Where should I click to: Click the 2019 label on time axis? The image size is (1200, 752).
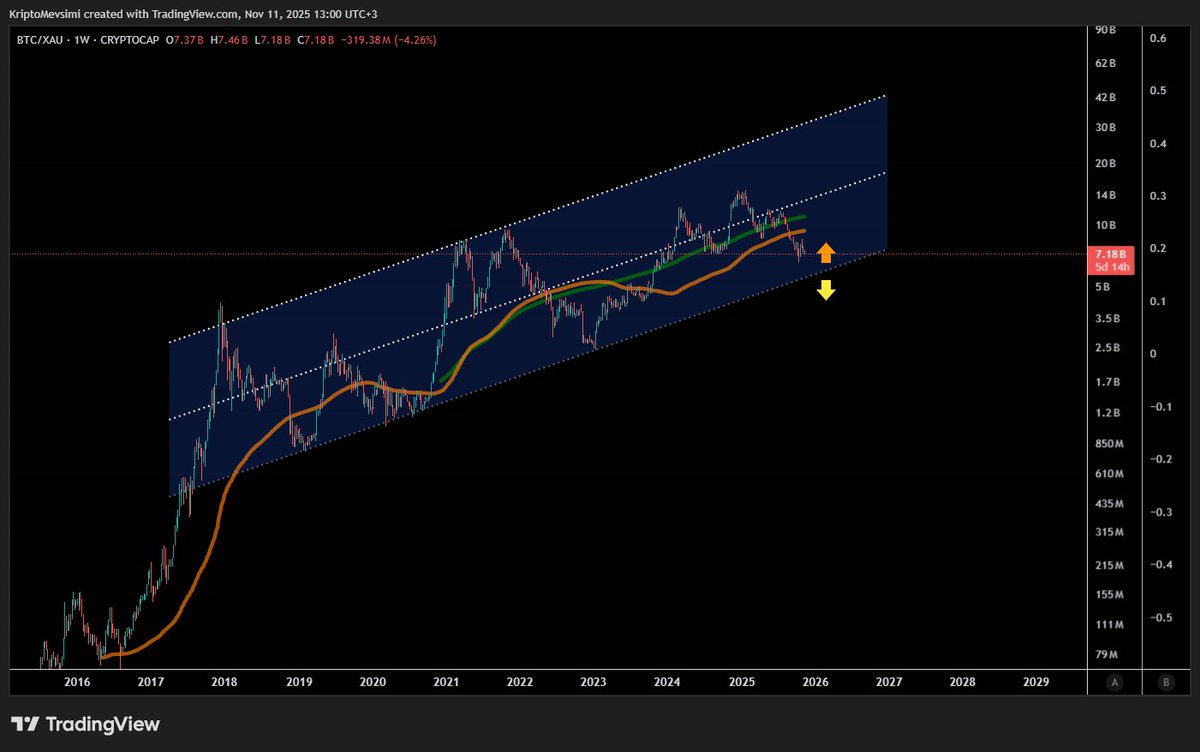[298, 682]
